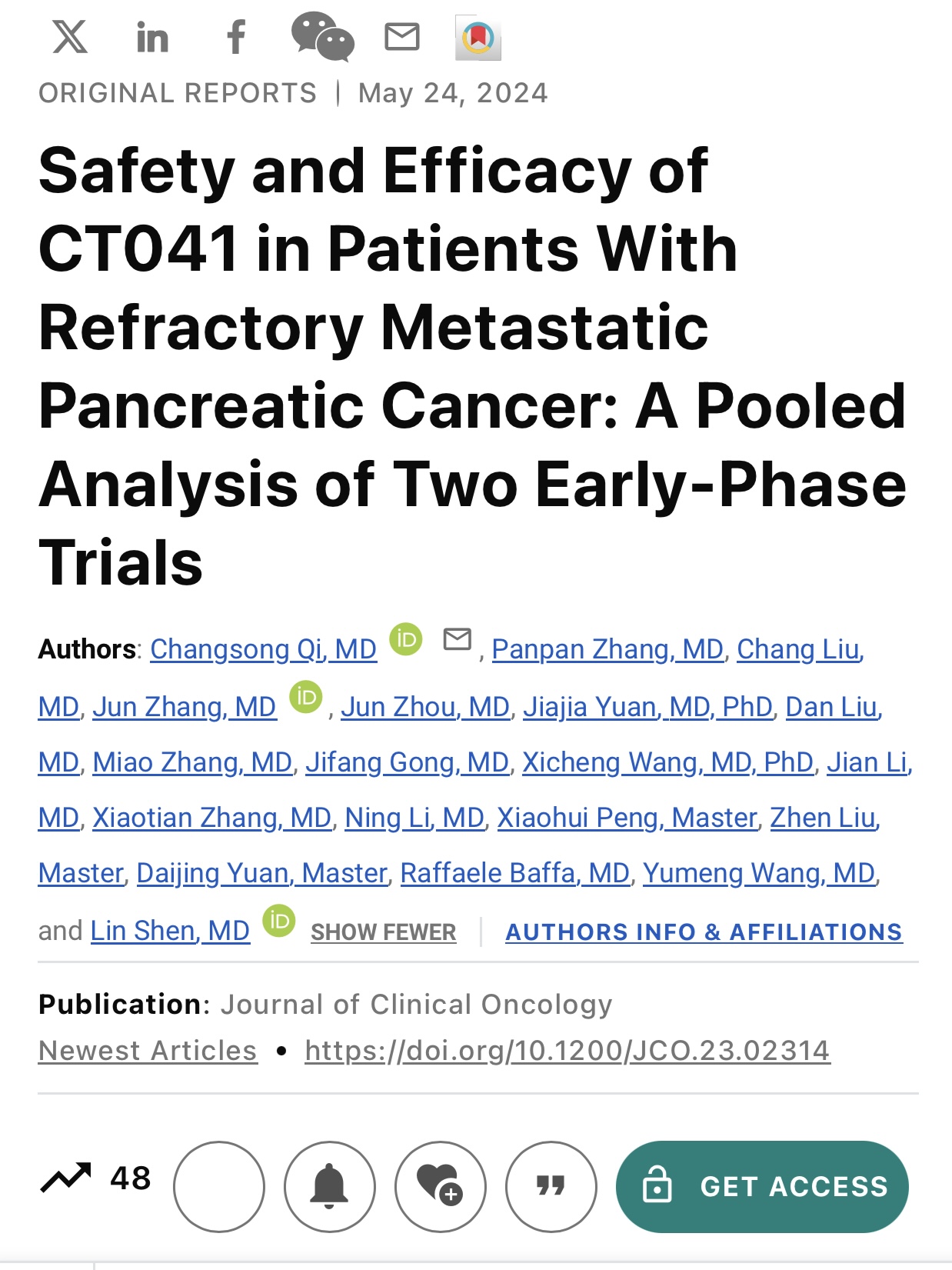Click the Get Access button
The image size is (952, 1270).
[x=762, y=1186]
